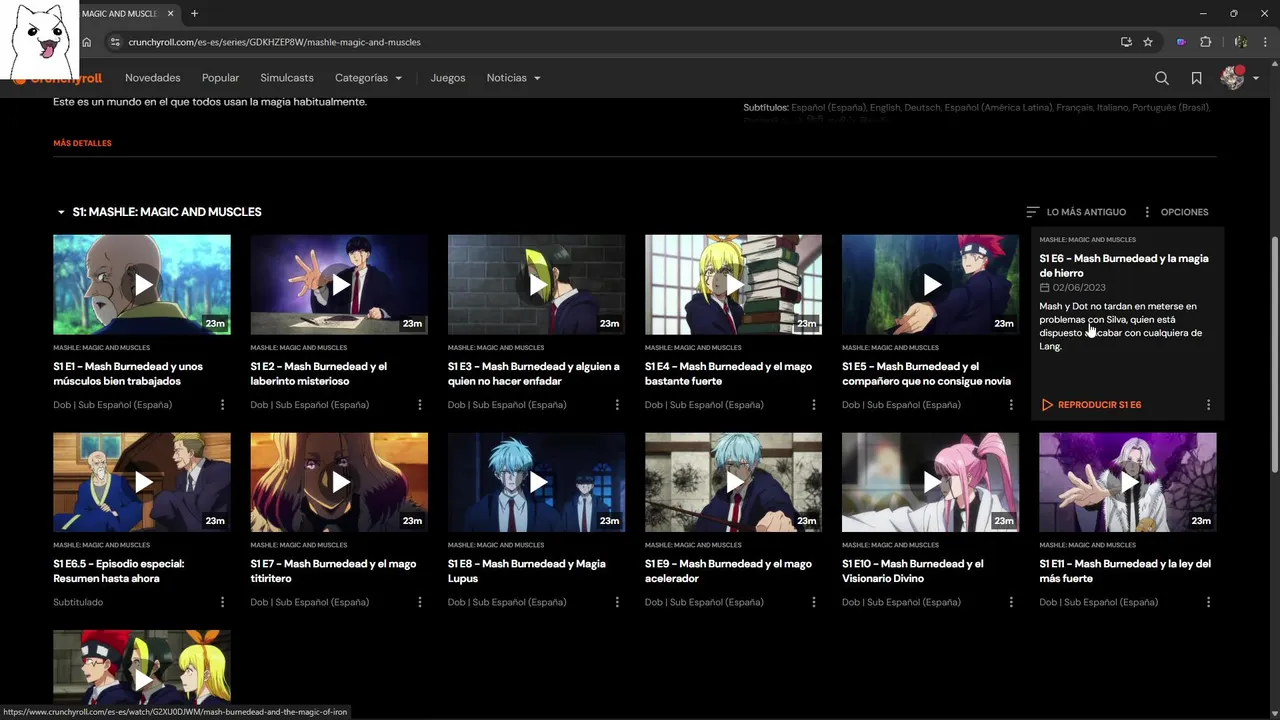Open the OPCIONES menu
Viewport: 1280px width, 720px height.
click(x=1175, y=212)
